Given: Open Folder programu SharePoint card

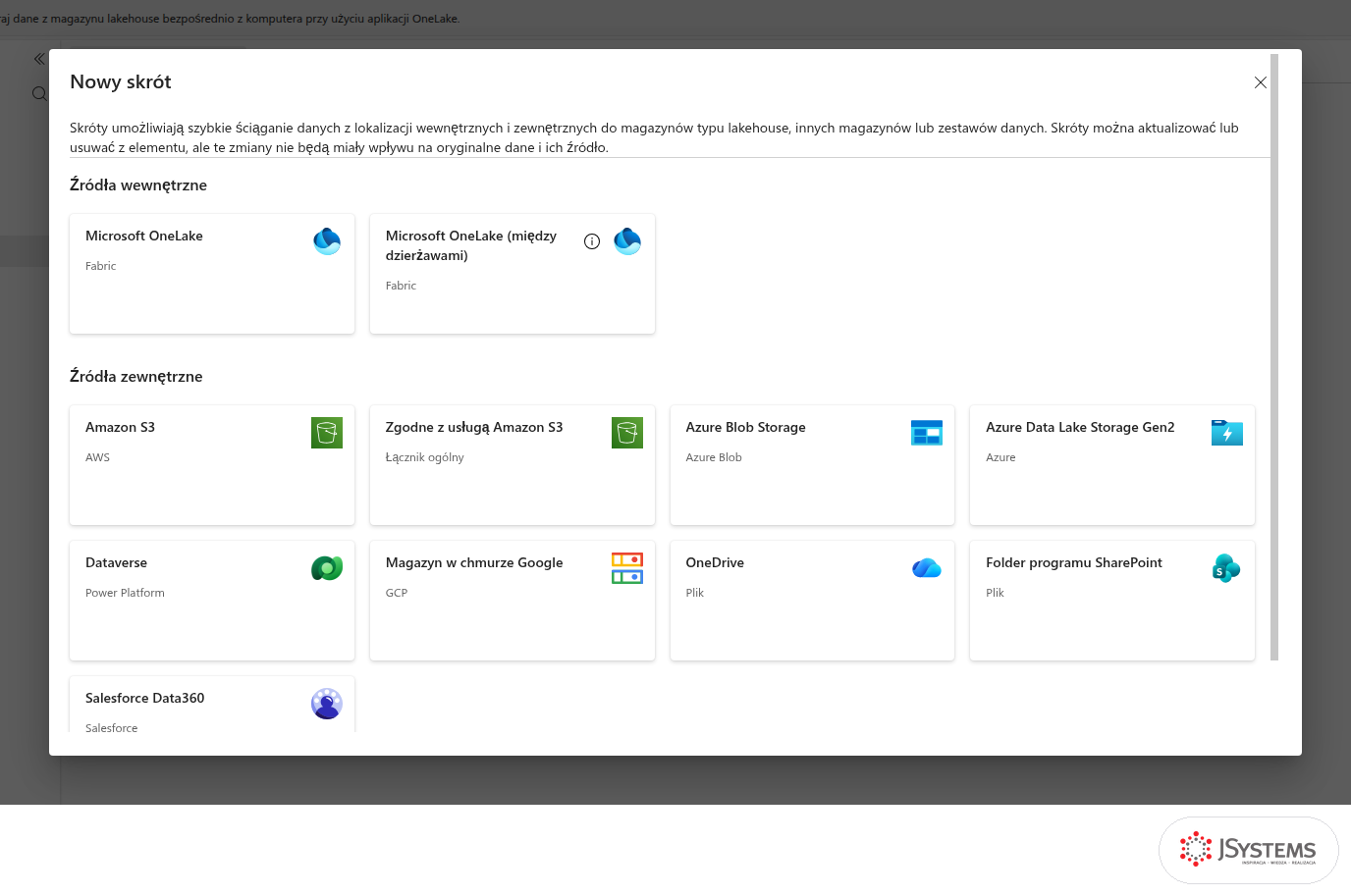Looking at the screenshot, I should coord(1112,601).
